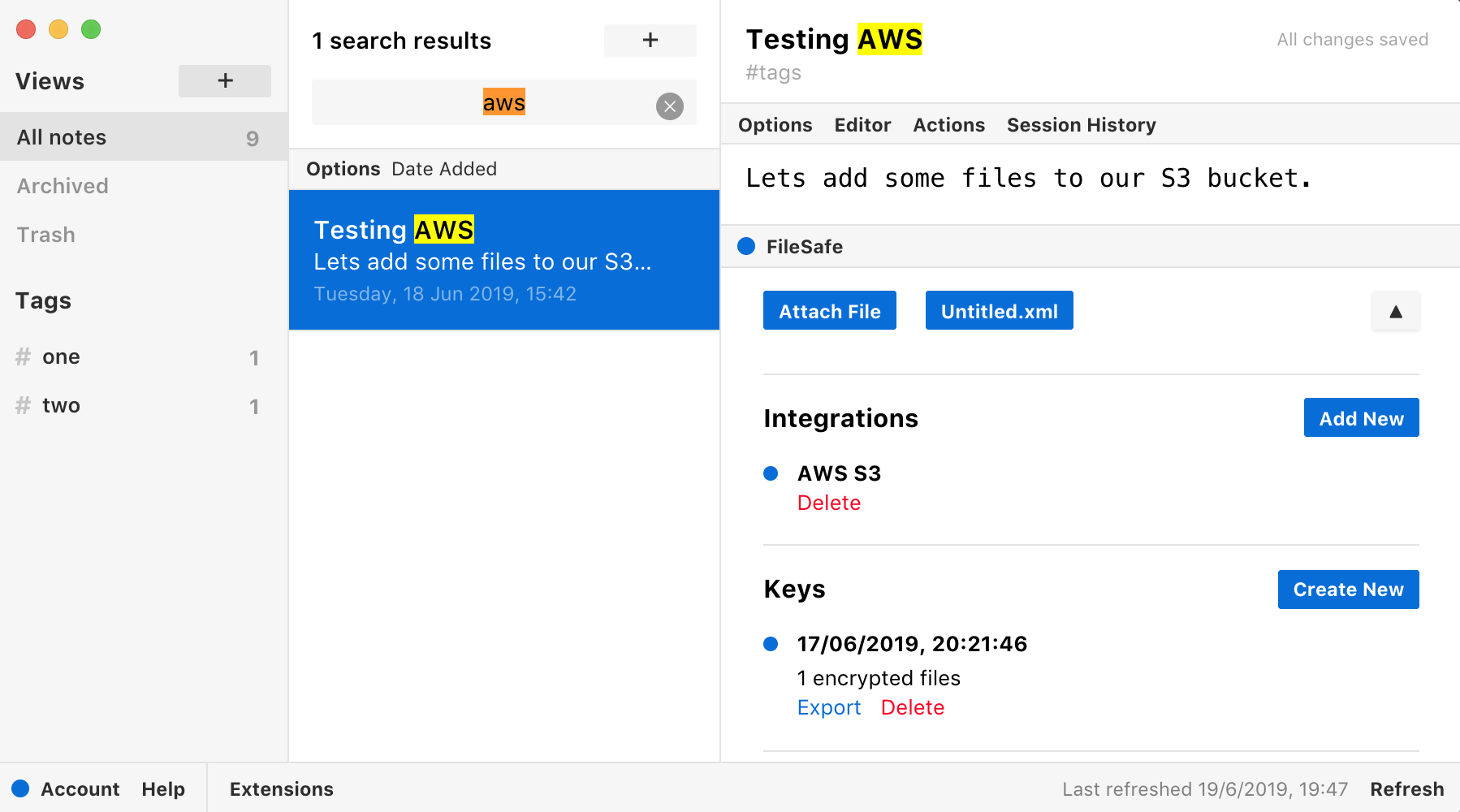Export the encrypted key
The height and width of the screenshot is (812, 1460).
(828, 707)
